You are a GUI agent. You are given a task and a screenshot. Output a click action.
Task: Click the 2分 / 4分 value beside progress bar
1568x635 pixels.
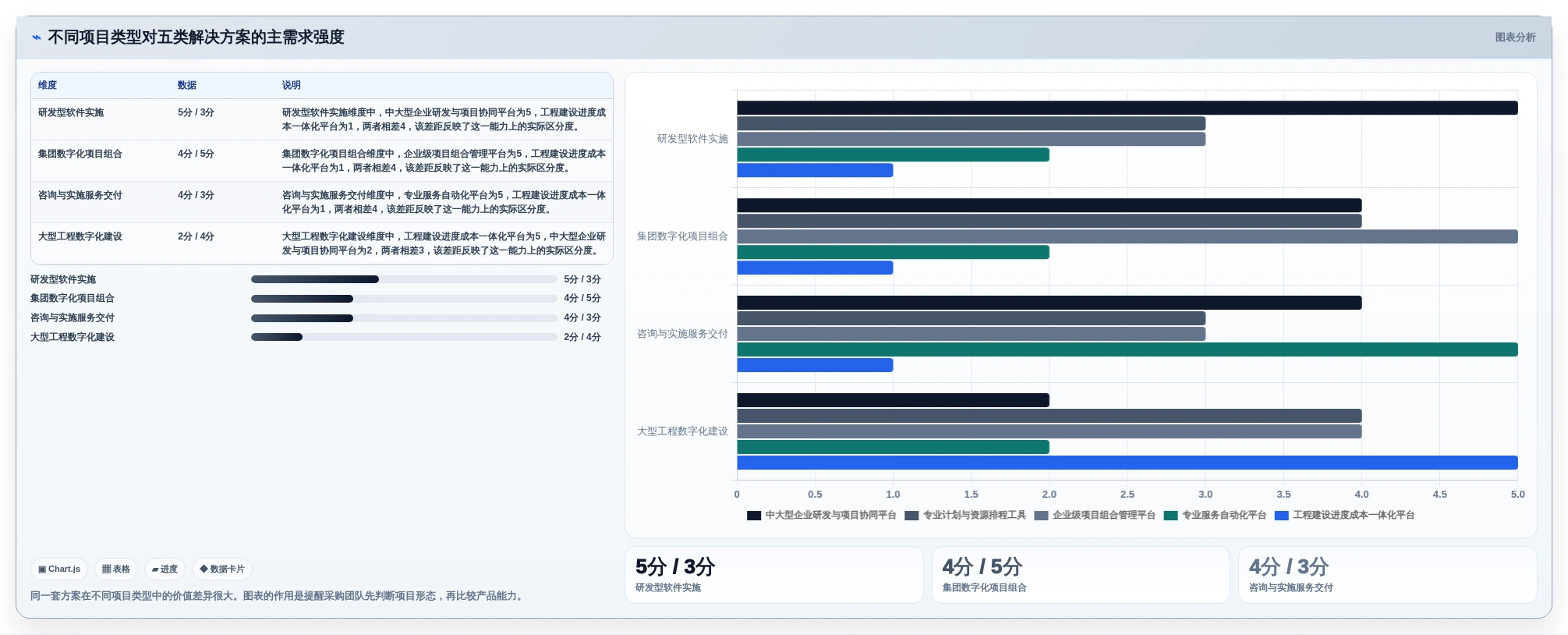582,337
